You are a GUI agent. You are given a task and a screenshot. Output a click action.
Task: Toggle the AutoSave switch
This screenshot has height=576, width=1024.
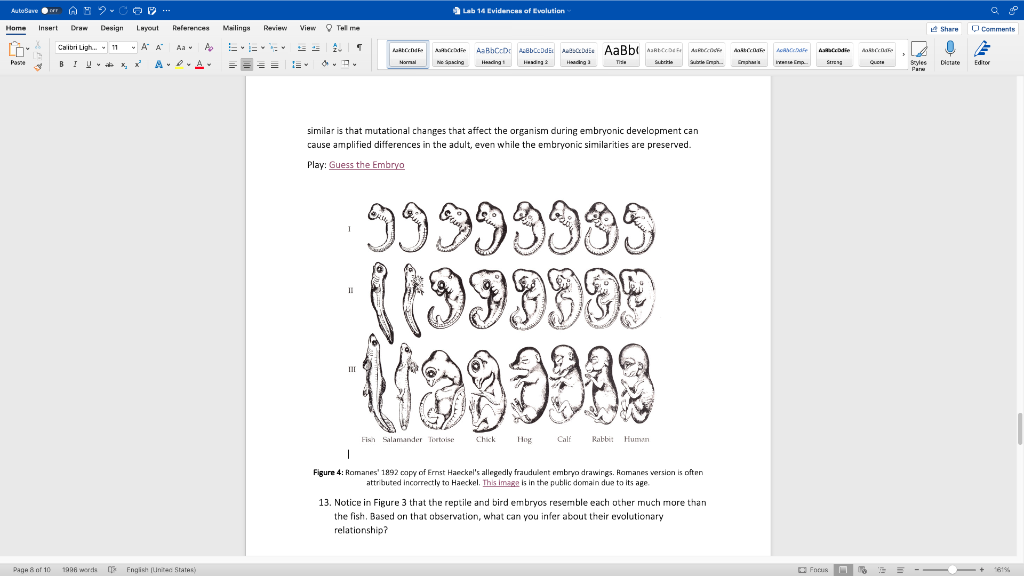click(x=50, y=10)
